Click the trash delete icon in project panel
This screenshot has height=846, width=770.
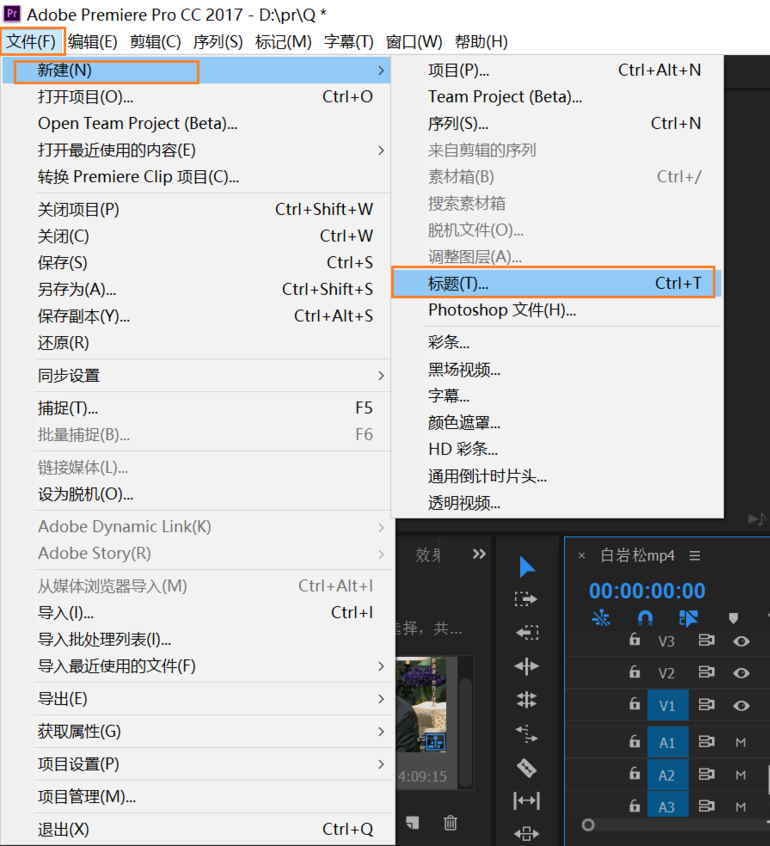point(450,822)
